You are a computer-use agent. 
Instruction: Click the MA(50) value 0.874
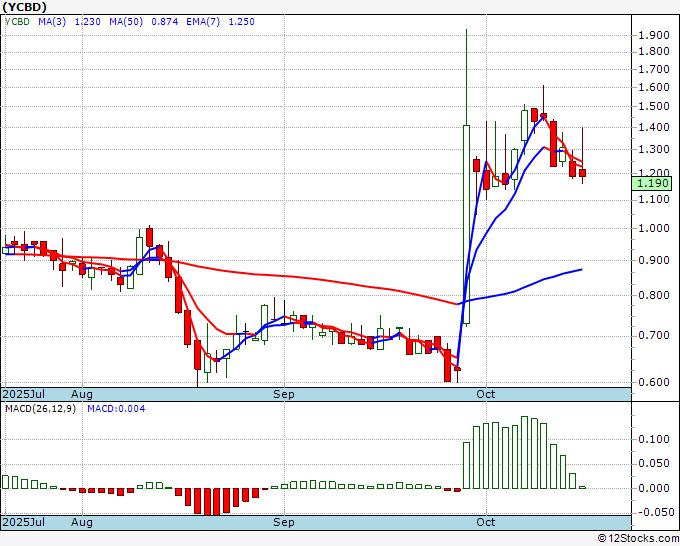point(165,22)
